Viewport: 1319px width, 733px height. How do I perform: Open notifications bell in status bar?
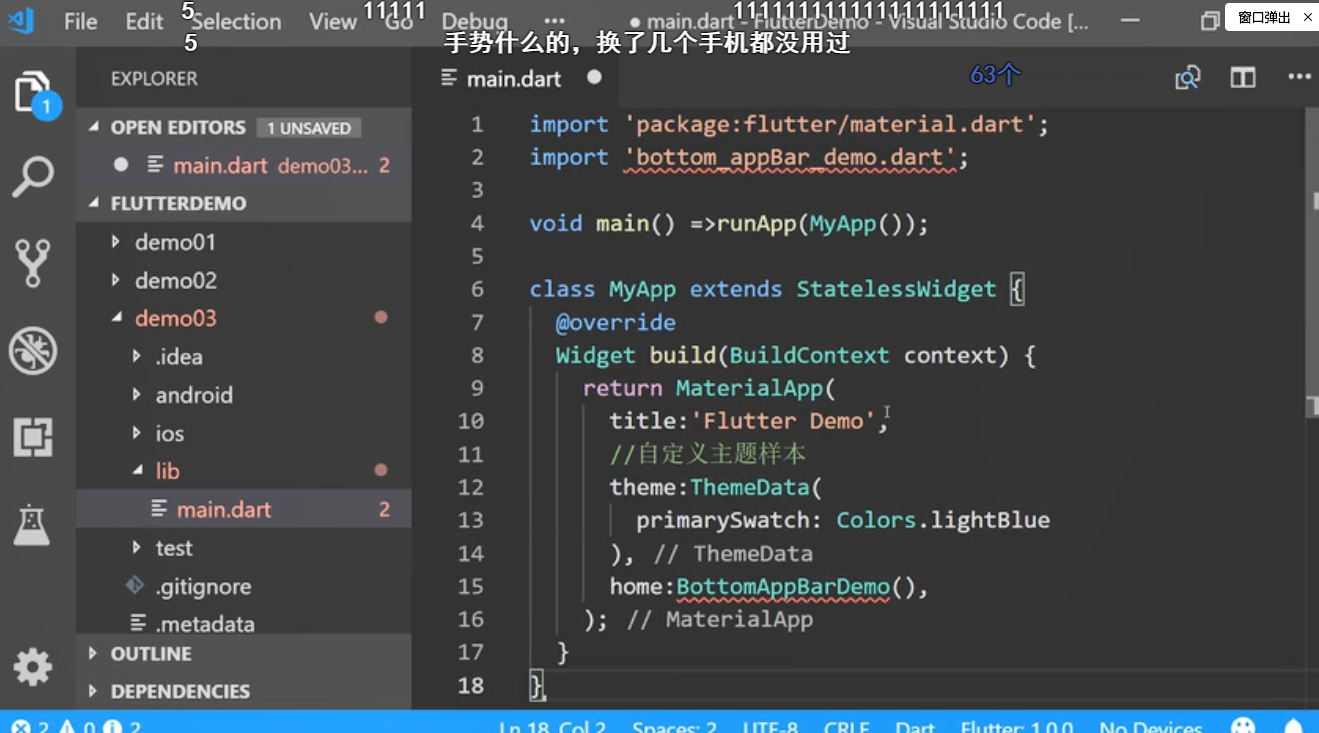[1294, 727]
